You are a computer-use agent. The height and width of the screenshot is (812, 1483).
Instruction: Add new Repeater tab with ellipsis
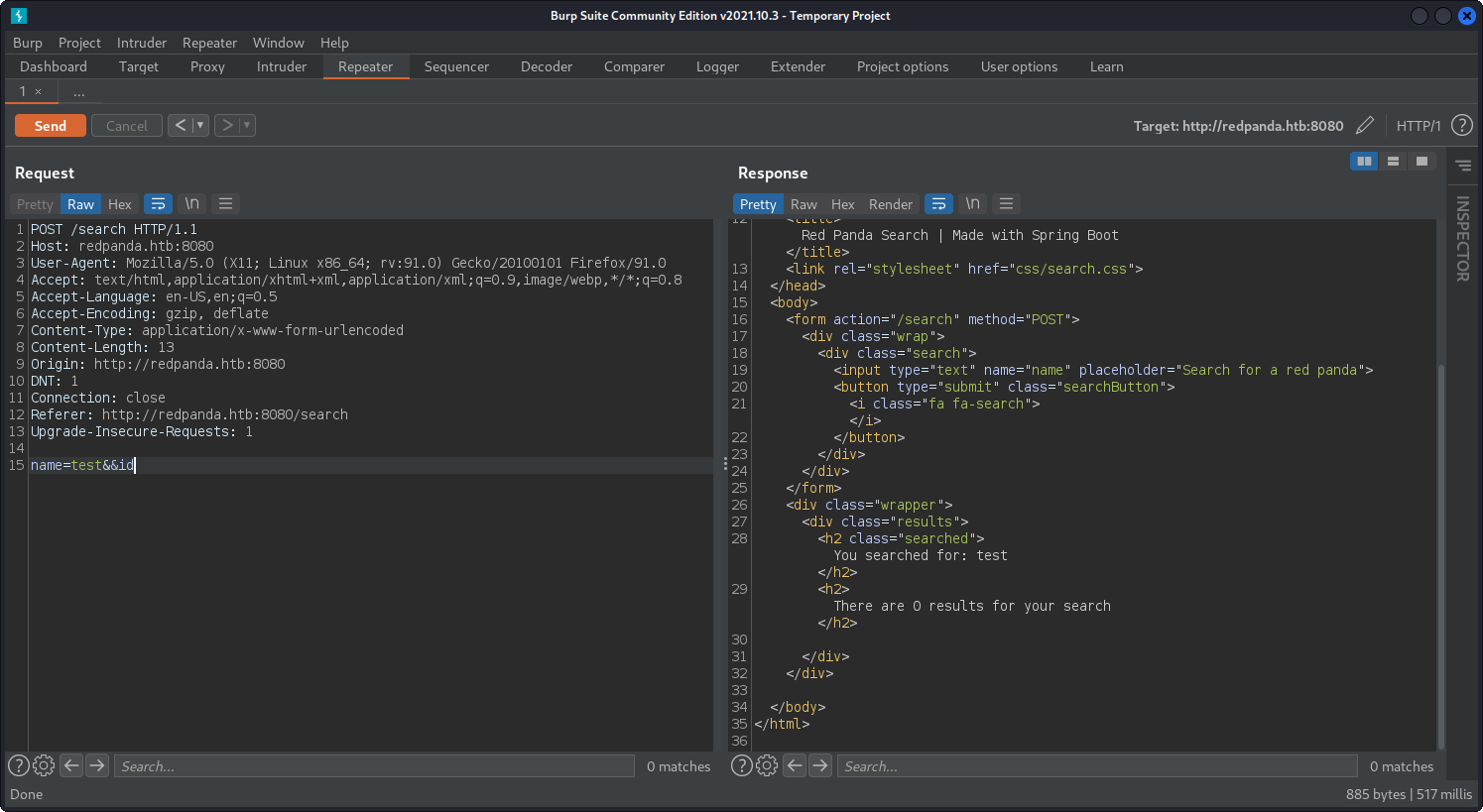point(78,91)
